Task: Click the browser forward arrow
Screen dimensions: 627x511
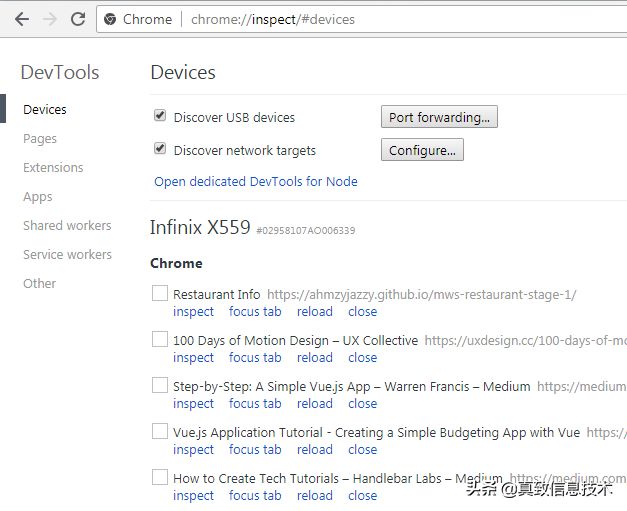Action: click(50, 19)
